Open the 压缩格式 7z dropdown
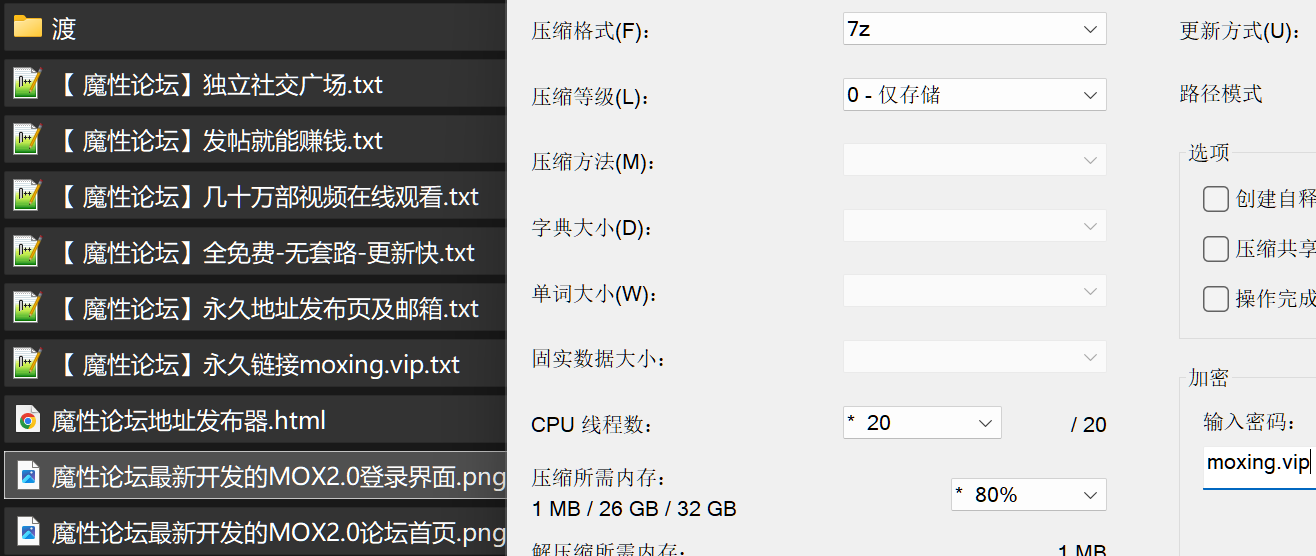This screenshot has height=556, width=1316. tap(974, 29)
